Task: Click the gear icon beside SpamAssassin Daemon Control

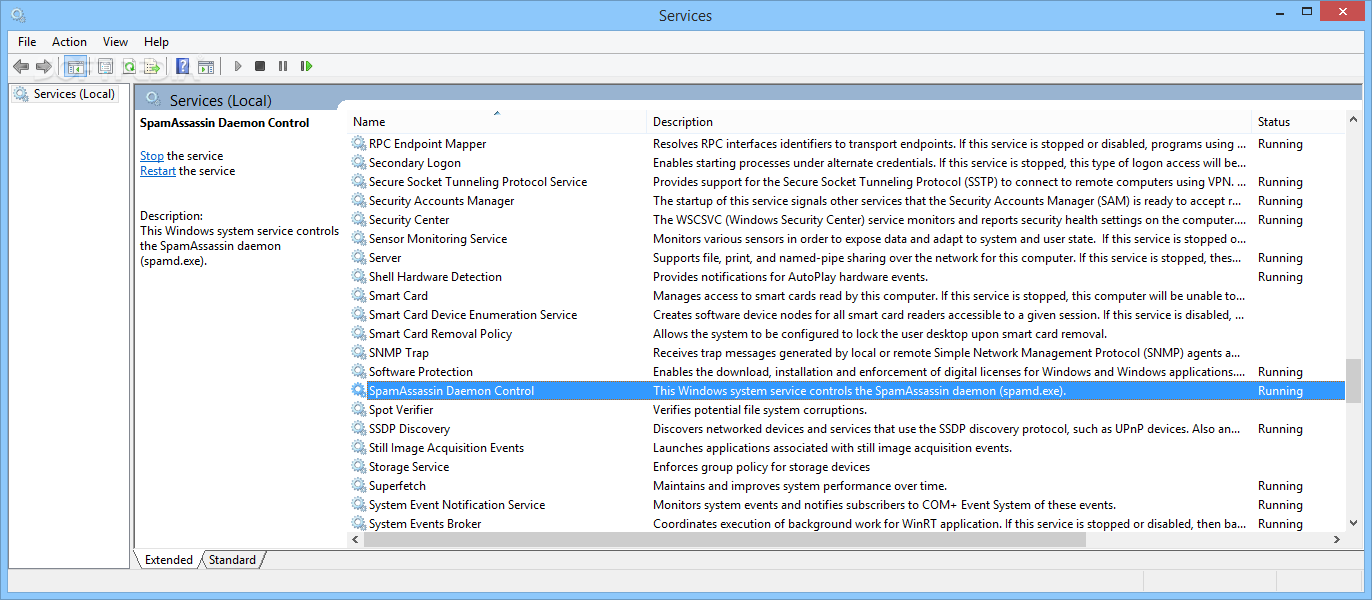Action: click(359, 391)
